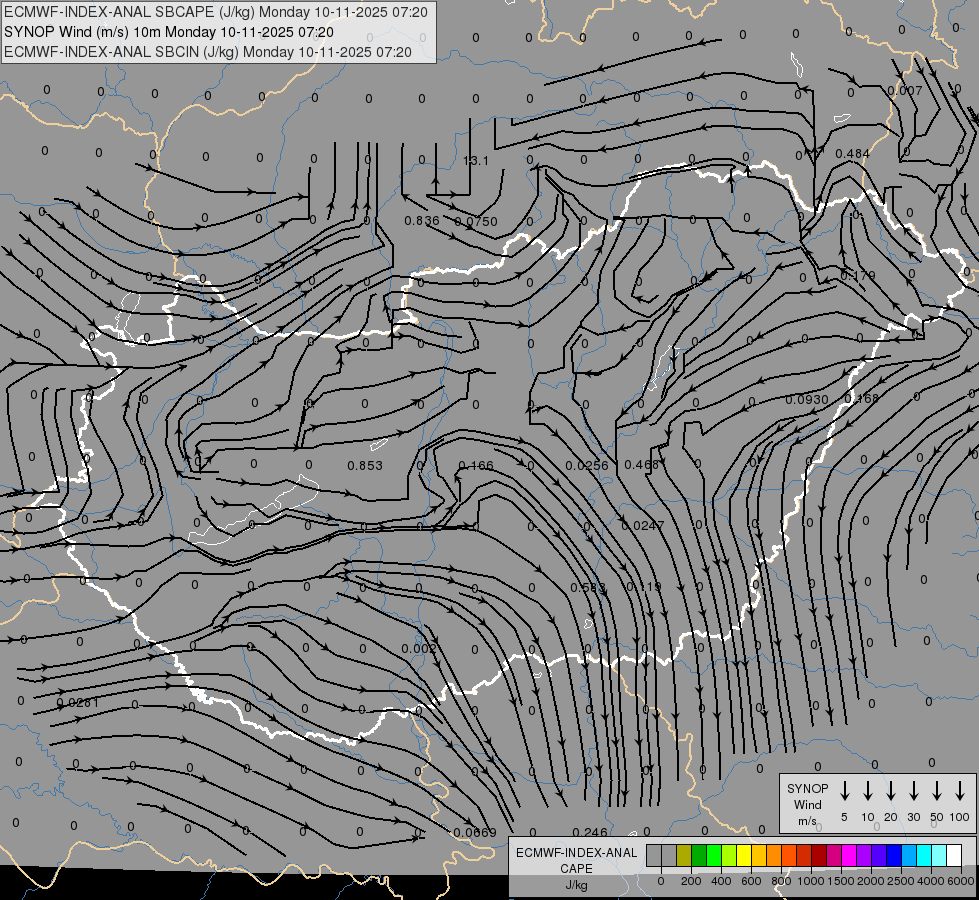This screenshot has height=900, width=979.
Task: Click the '6000' tick label on CAPE scale
Action: pos(961,881)
